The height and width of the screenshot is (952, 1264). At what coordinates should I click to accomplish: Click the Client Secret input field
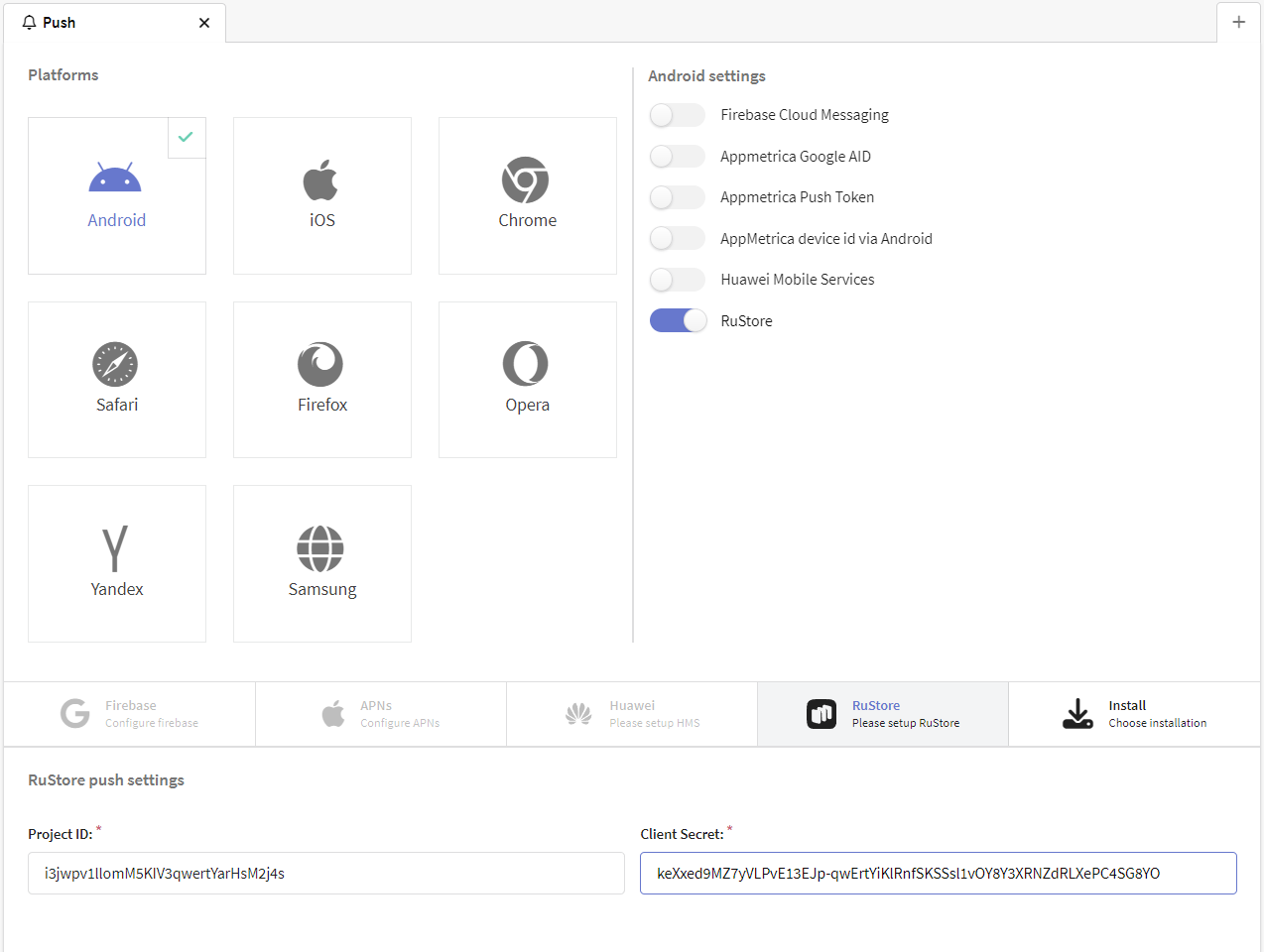(x=939, y=874)
